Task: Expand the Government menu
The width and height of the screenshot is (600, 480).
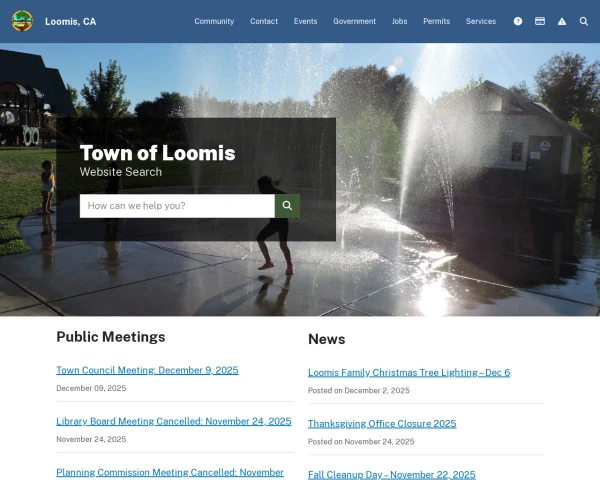Action: 354,21
